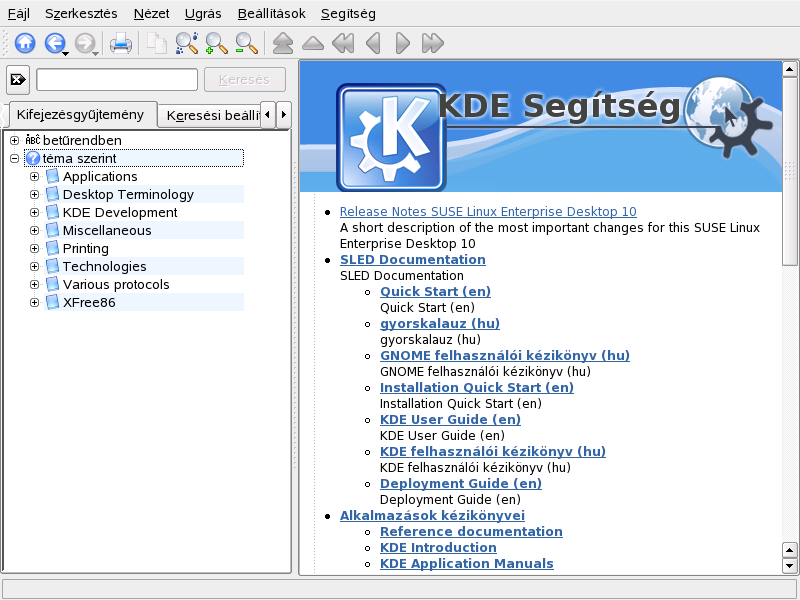Image resolution: width=800 pixels, height=600 pixels.
Task: Zoom out with the minus magnifier
Action: click(x=246, y=43)
